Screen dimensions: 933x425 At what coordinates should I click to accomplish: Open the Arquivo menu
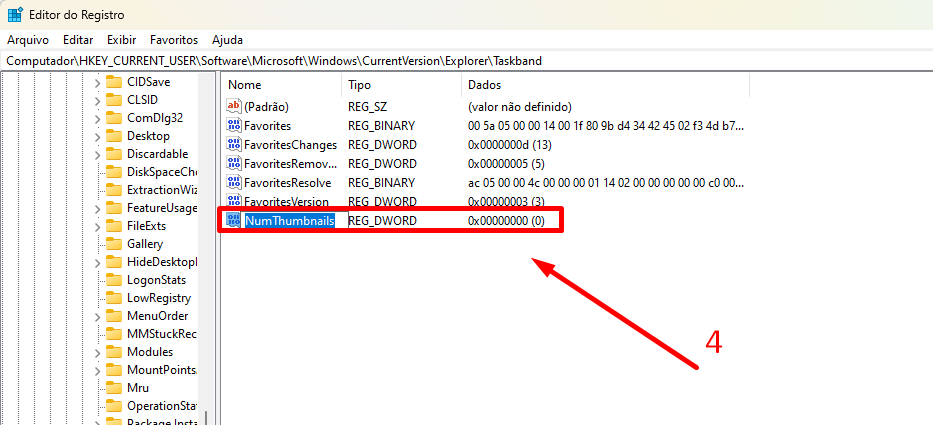(x=27, y=40)
